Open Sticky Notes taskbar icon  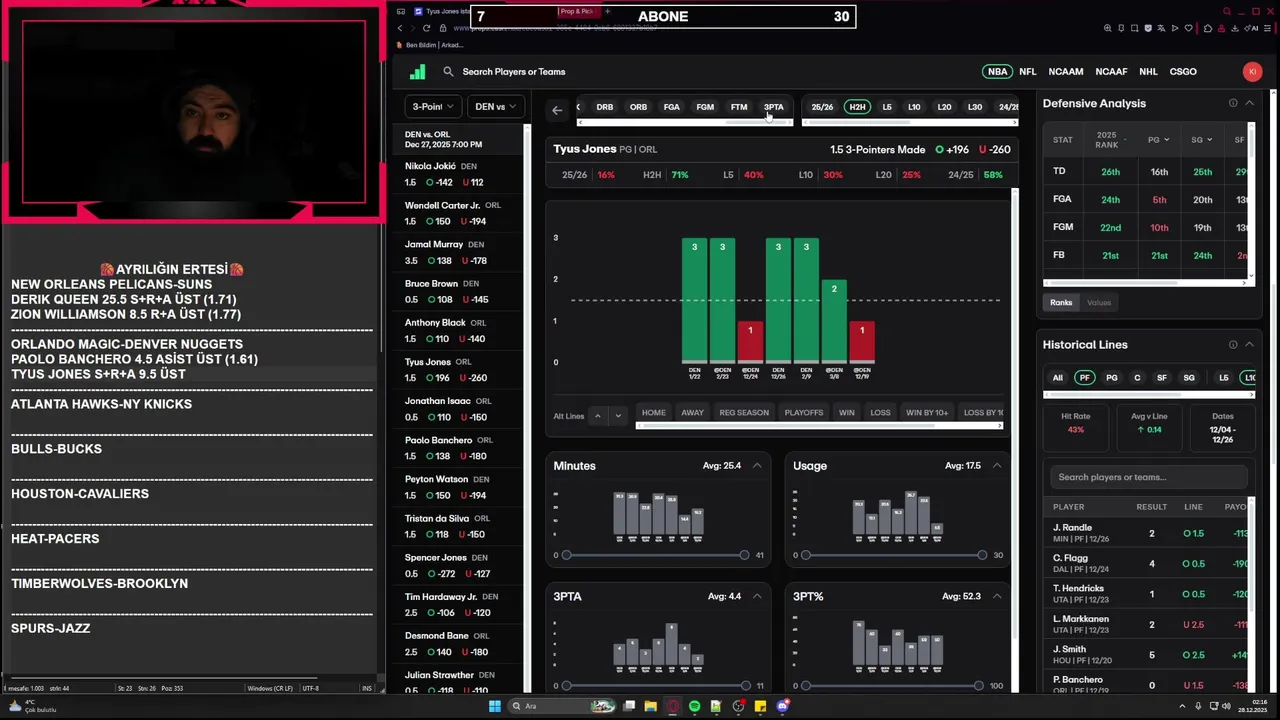(x=760, y=706)
